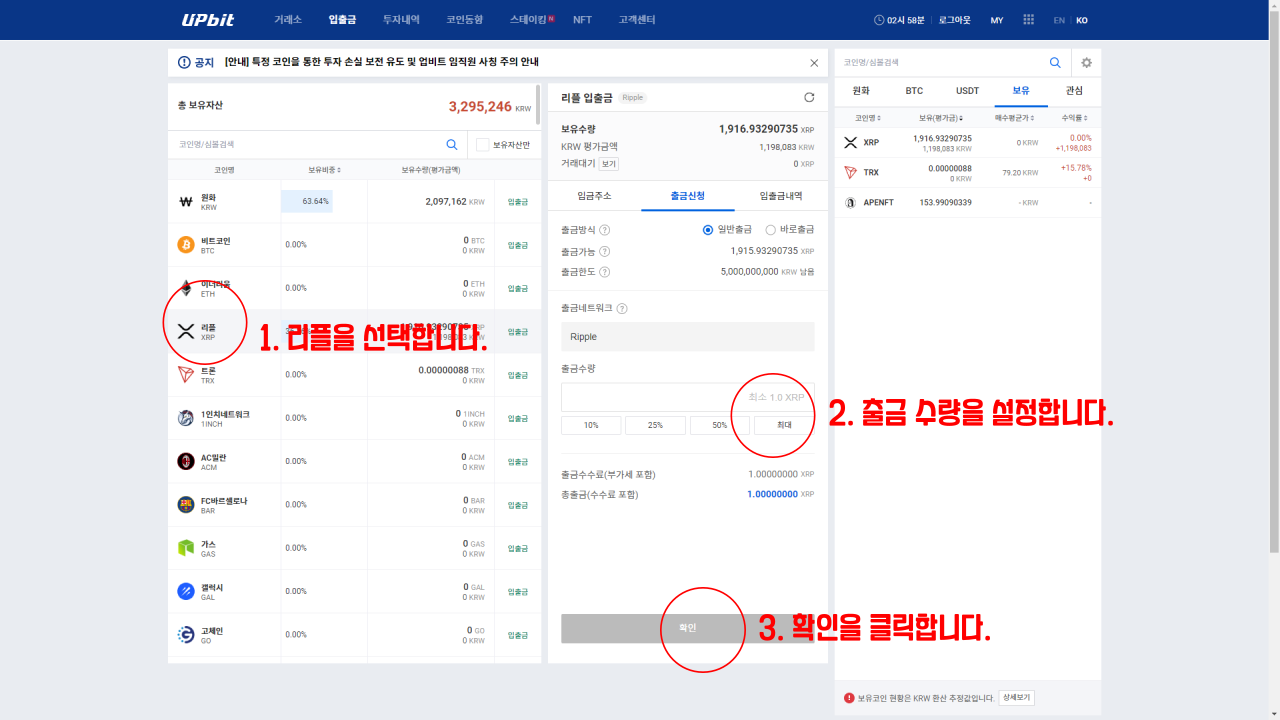Click the search magnifier in asset list
The height and width of the screenshot is (720, 1280).
(x=452, y=144)
